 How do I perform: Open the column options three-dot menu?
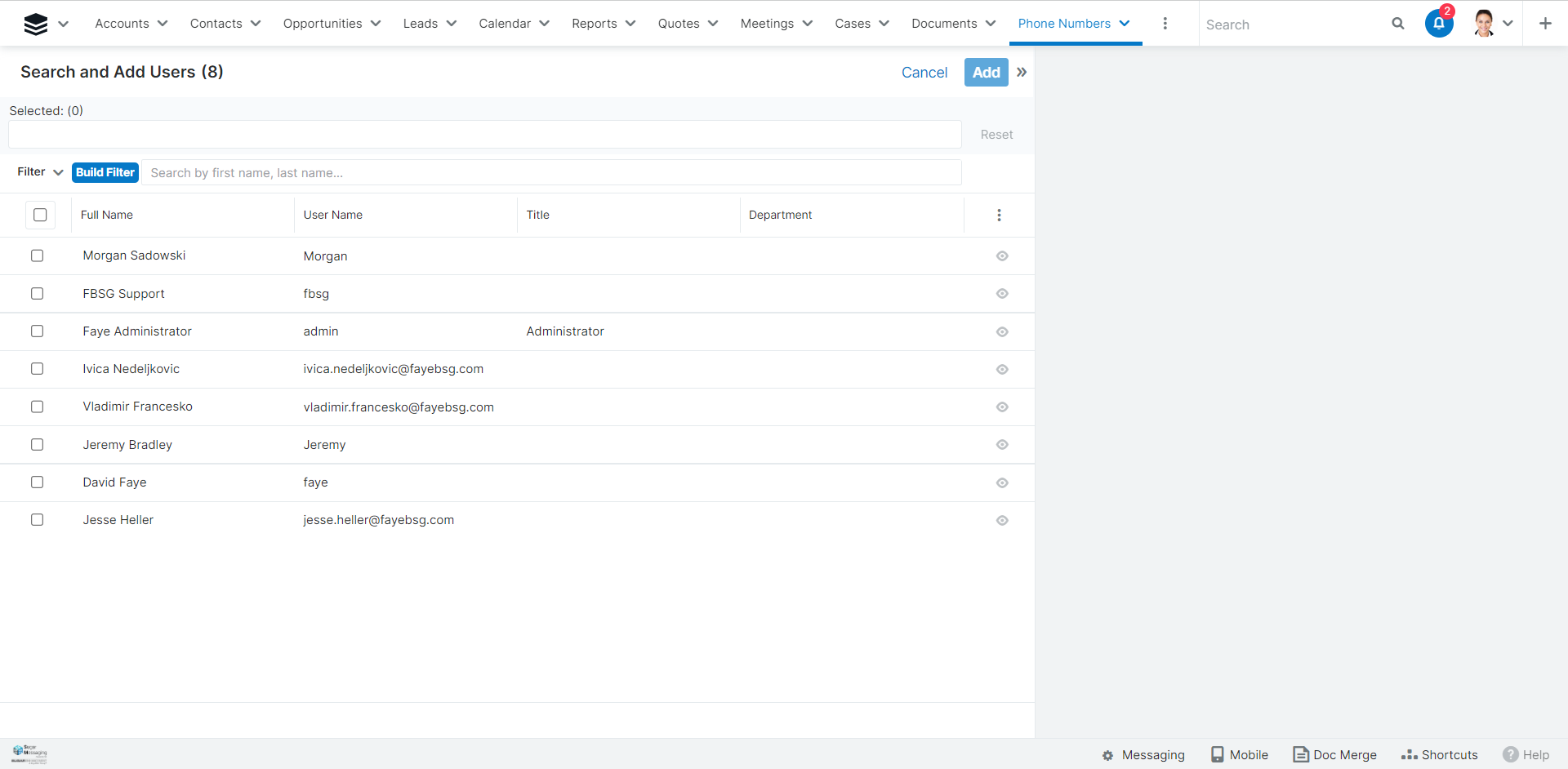[x=998, y=216]
